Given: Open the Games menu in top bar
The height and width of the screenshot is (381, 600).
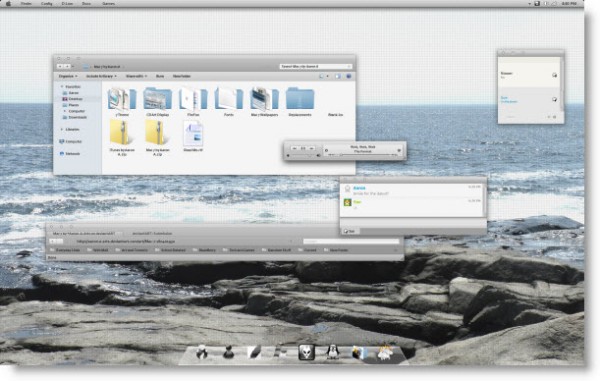Looking at the screenshot, I should point(108,3).
